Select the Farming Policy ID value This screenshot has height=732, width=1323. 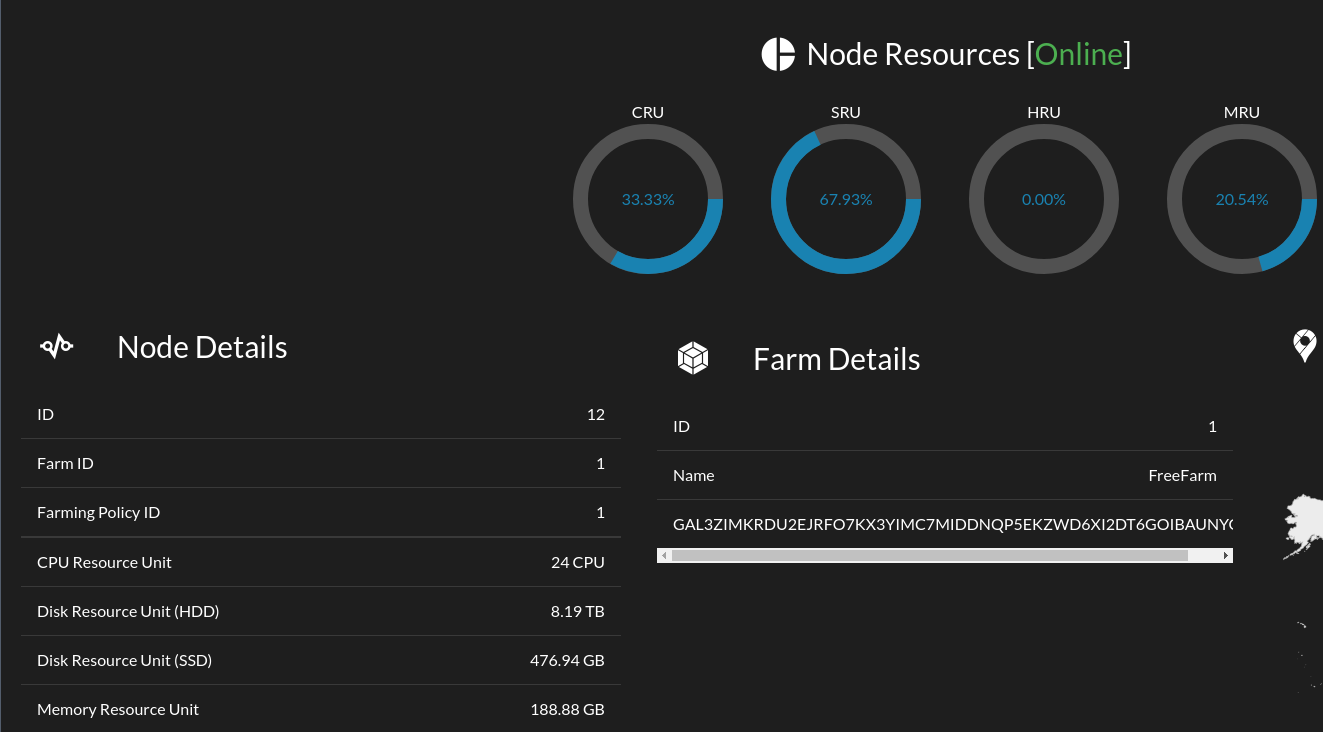tap(600, 512)
